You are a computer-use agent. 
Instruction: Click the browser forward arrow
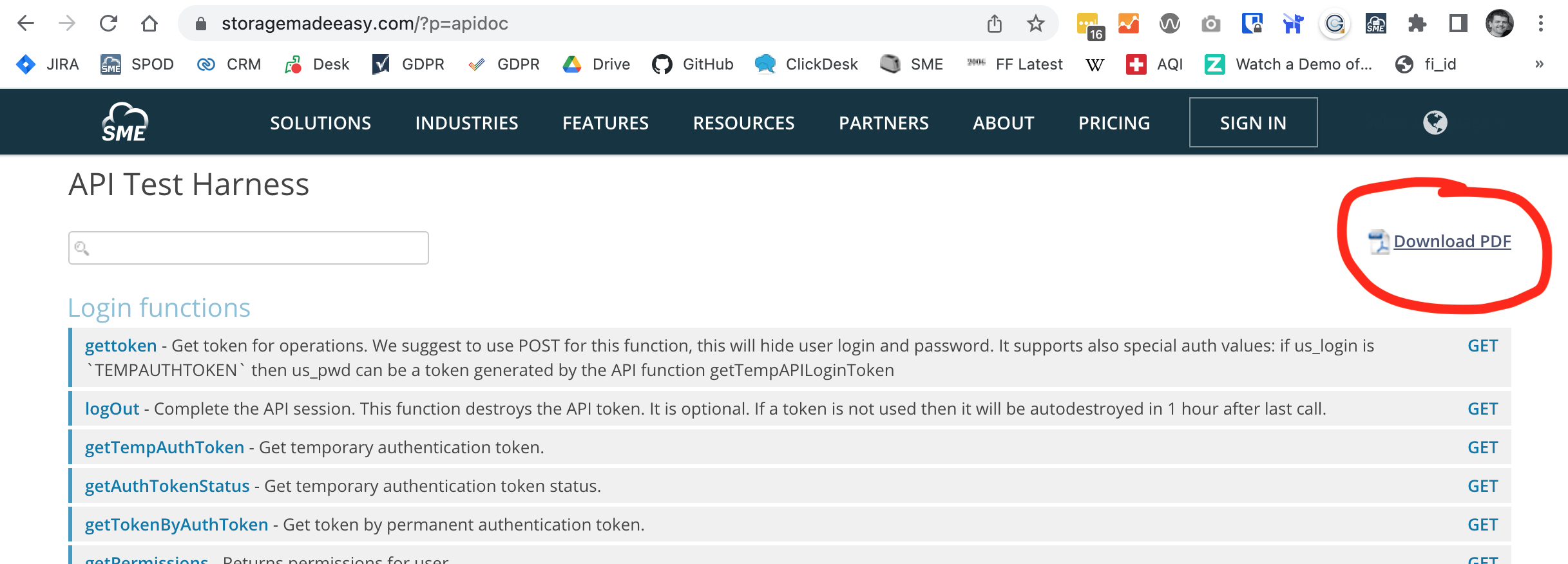coord(67,24)
